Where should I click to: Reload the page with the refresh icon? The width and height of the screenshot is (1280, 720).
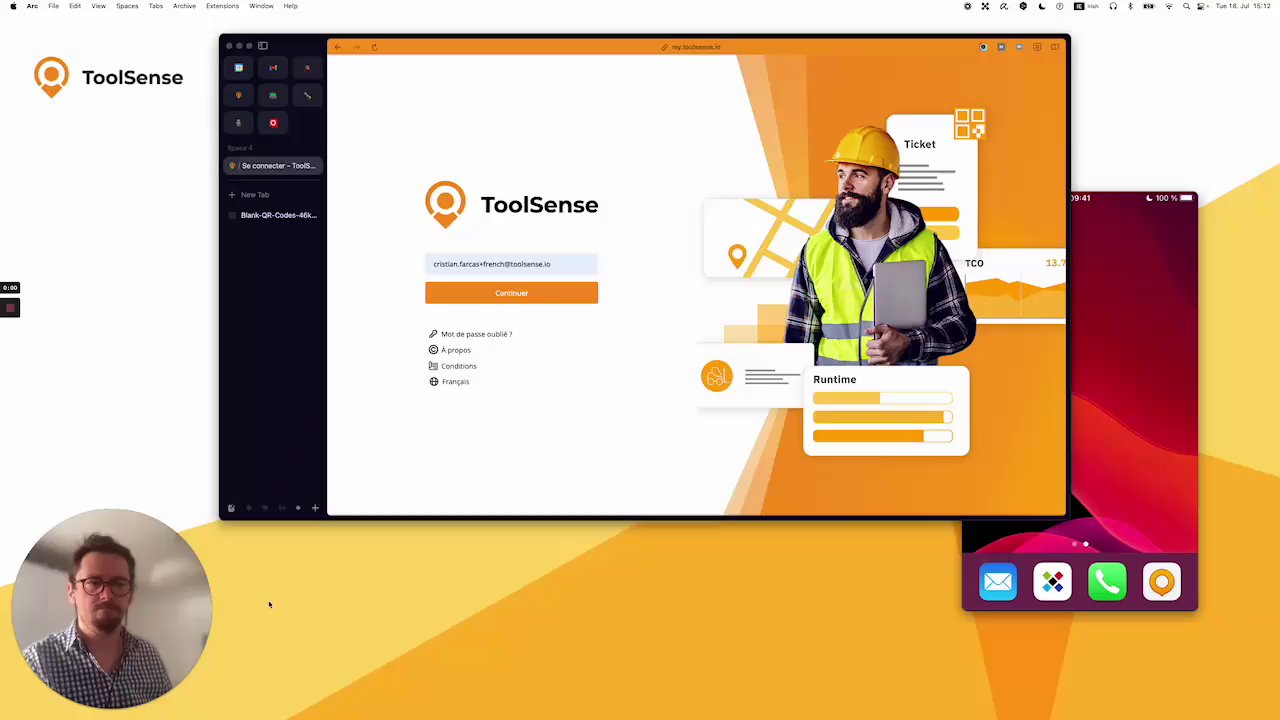[374, 47]
